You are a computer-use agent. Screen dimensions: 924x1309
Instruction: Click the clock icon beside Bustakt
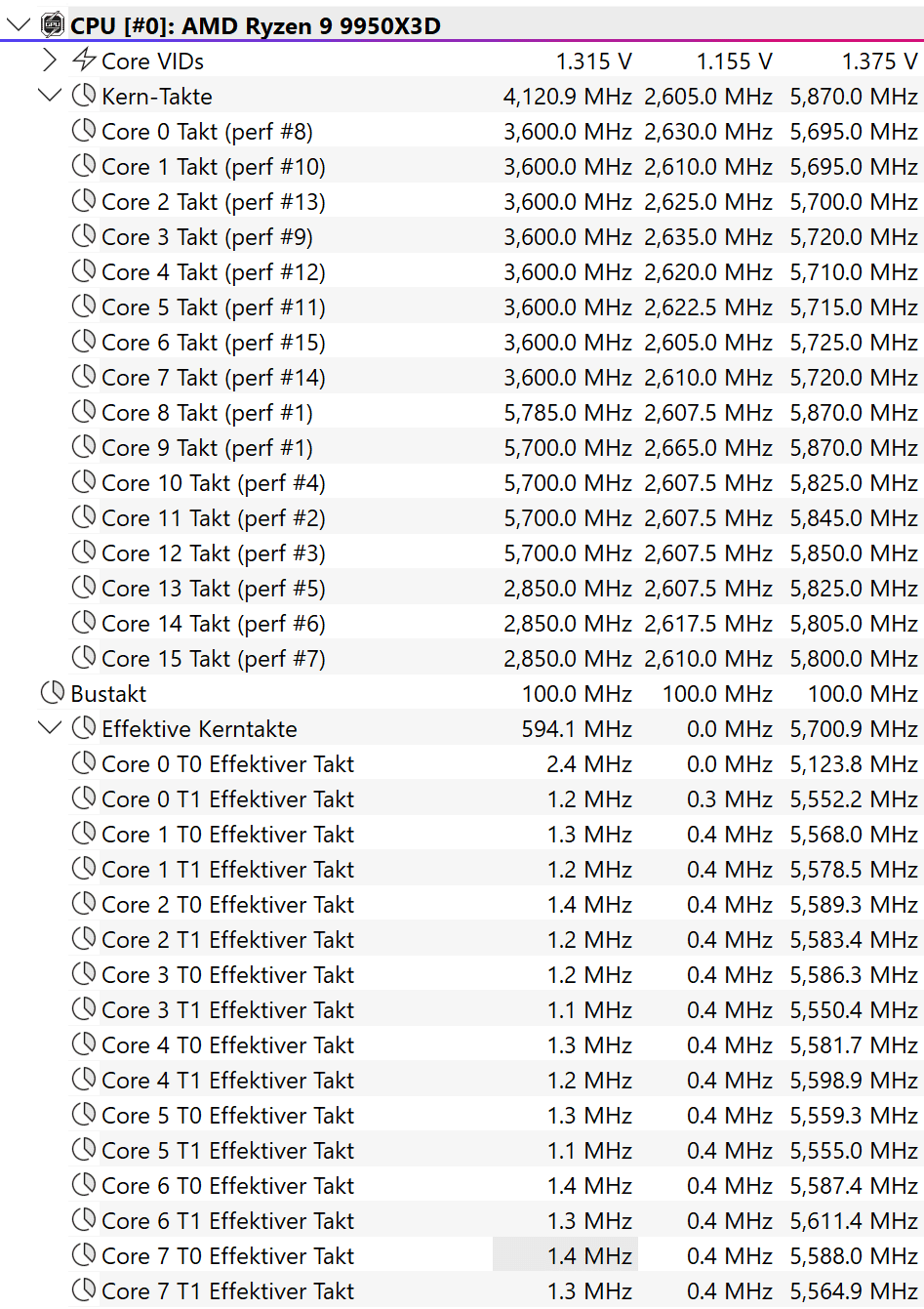[x=53, y=693]
